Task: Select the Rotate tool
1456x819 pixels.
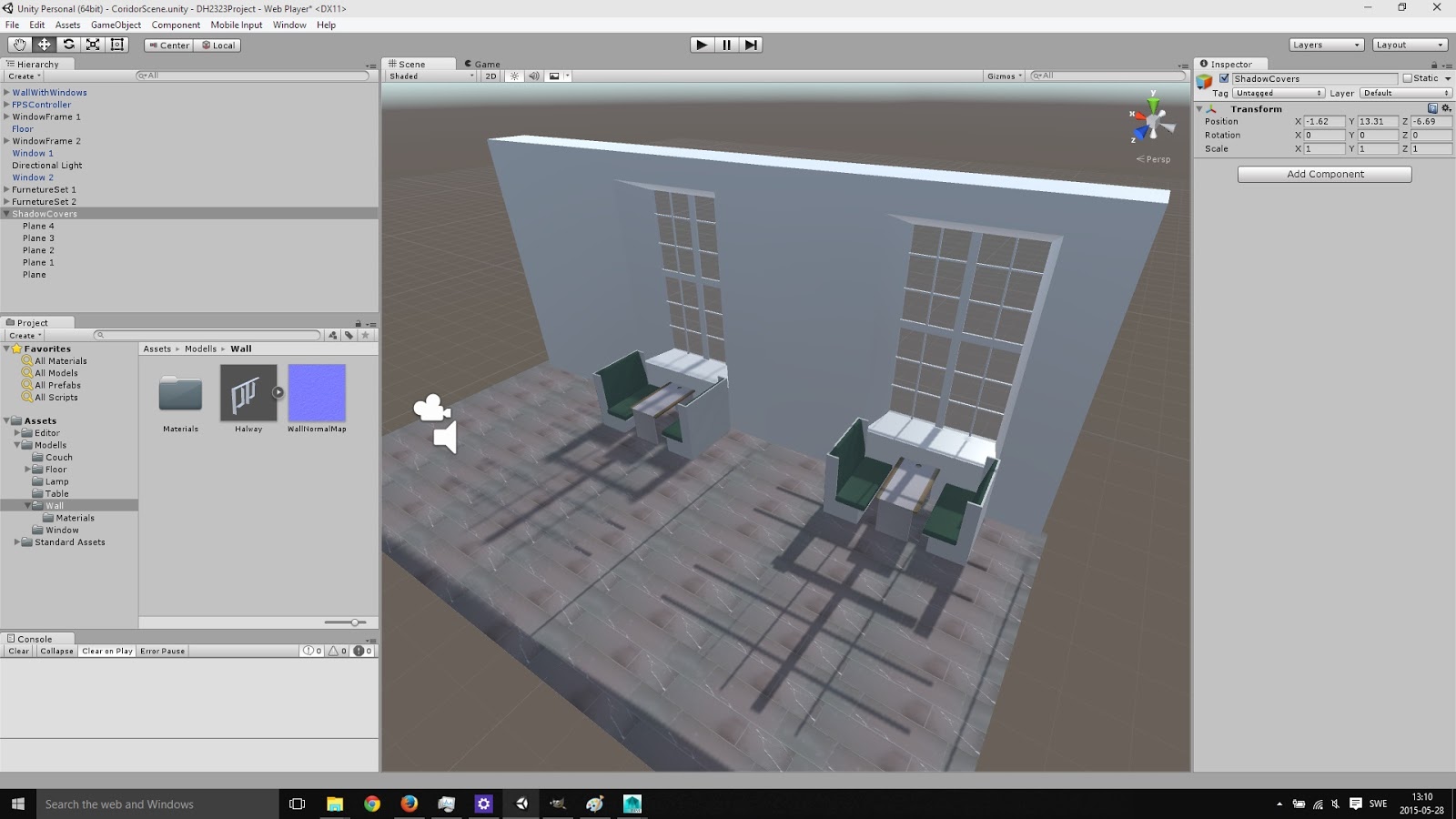Action: coord(69,44)
